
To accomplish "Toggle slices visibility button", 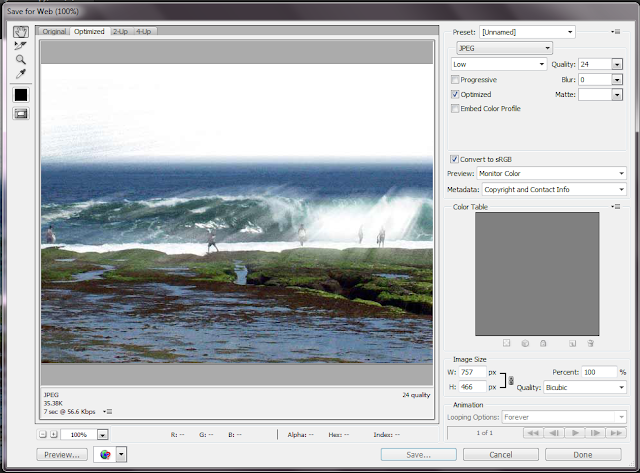I will (21, 113).
